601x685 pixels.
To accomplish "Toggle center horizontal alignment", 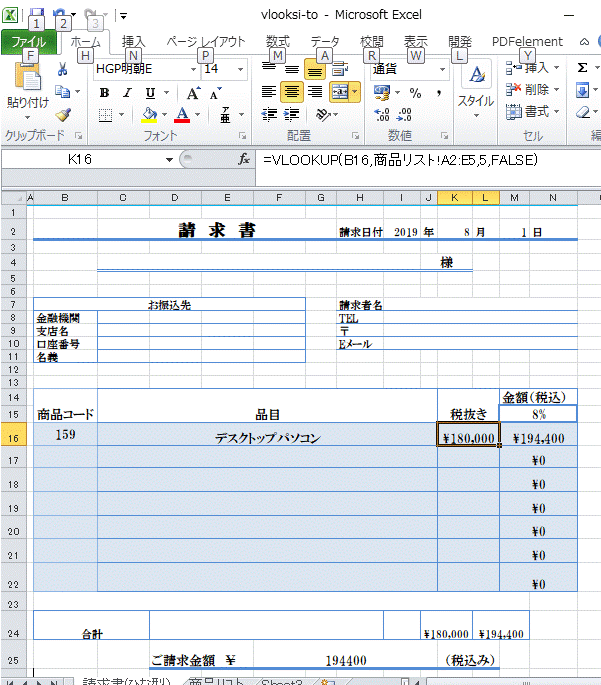I will pos(291,92).
